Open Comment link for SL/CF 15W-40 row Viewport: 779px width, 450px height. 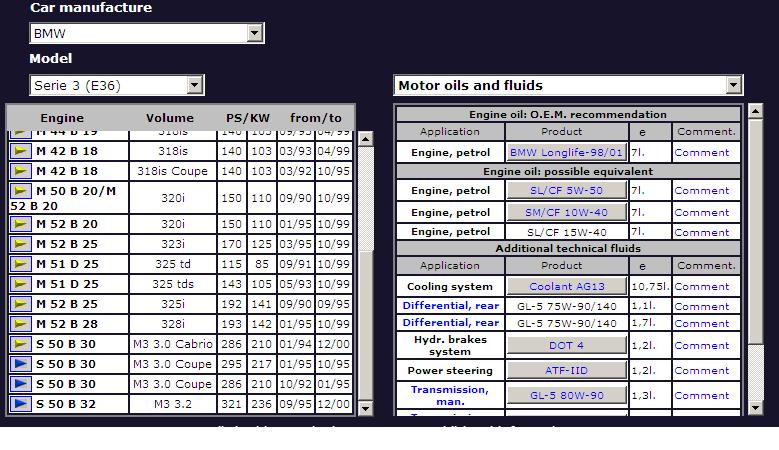point(701,232)
